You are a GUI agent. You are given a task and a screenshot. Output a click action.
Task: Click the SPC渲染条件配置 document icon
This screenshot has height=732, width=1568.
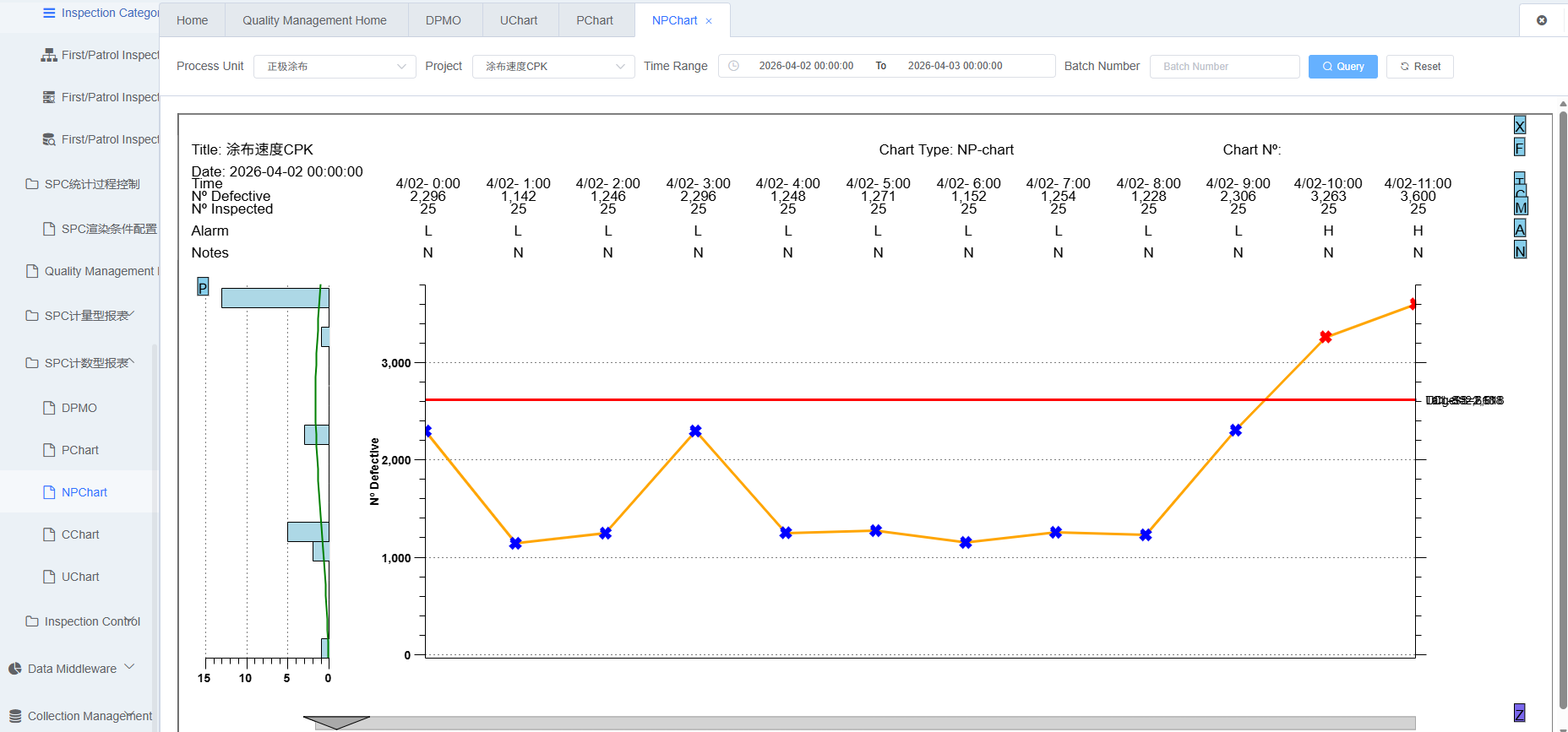pos(49,229)
